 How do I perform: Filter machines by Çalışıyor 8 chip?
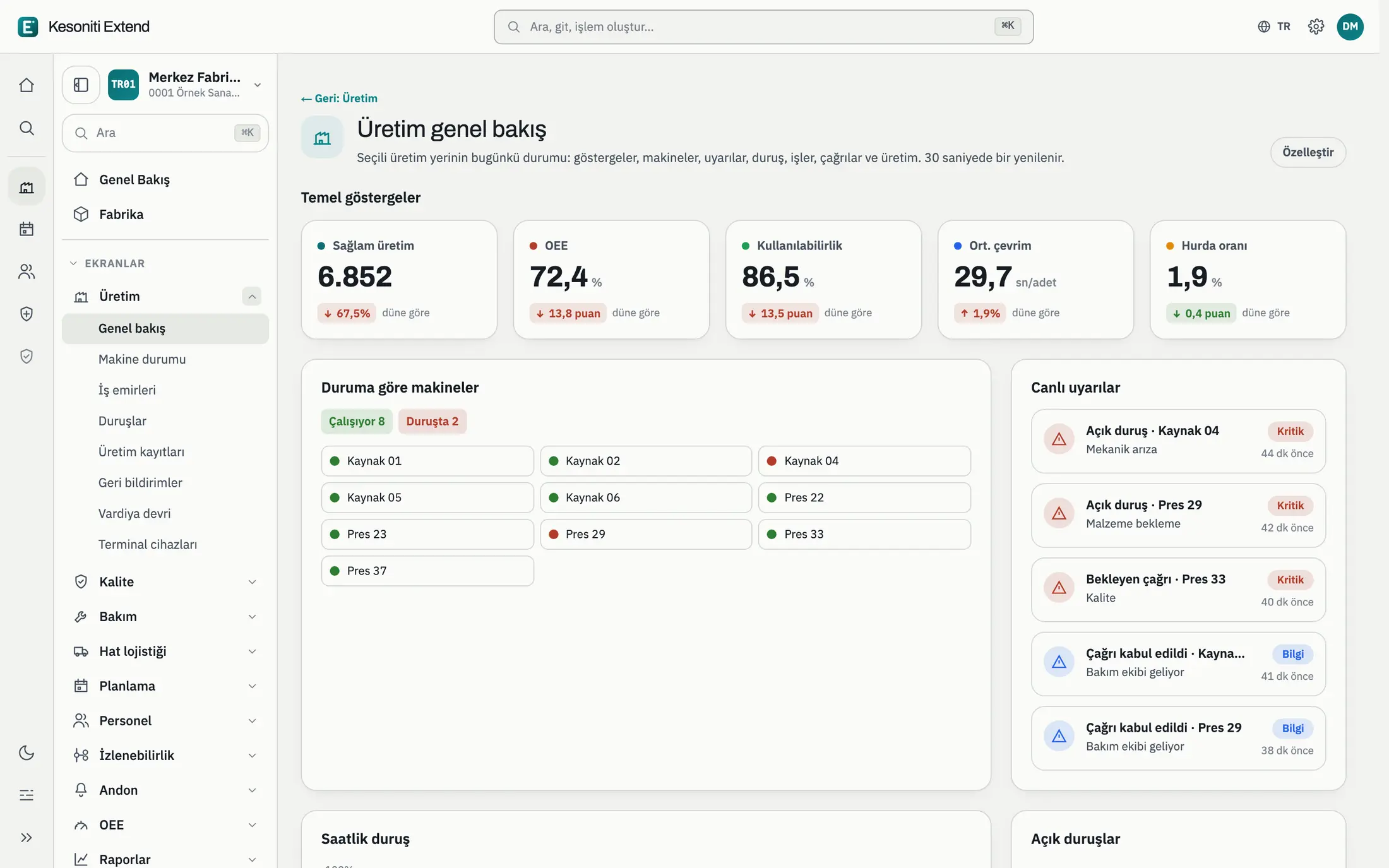357,422
